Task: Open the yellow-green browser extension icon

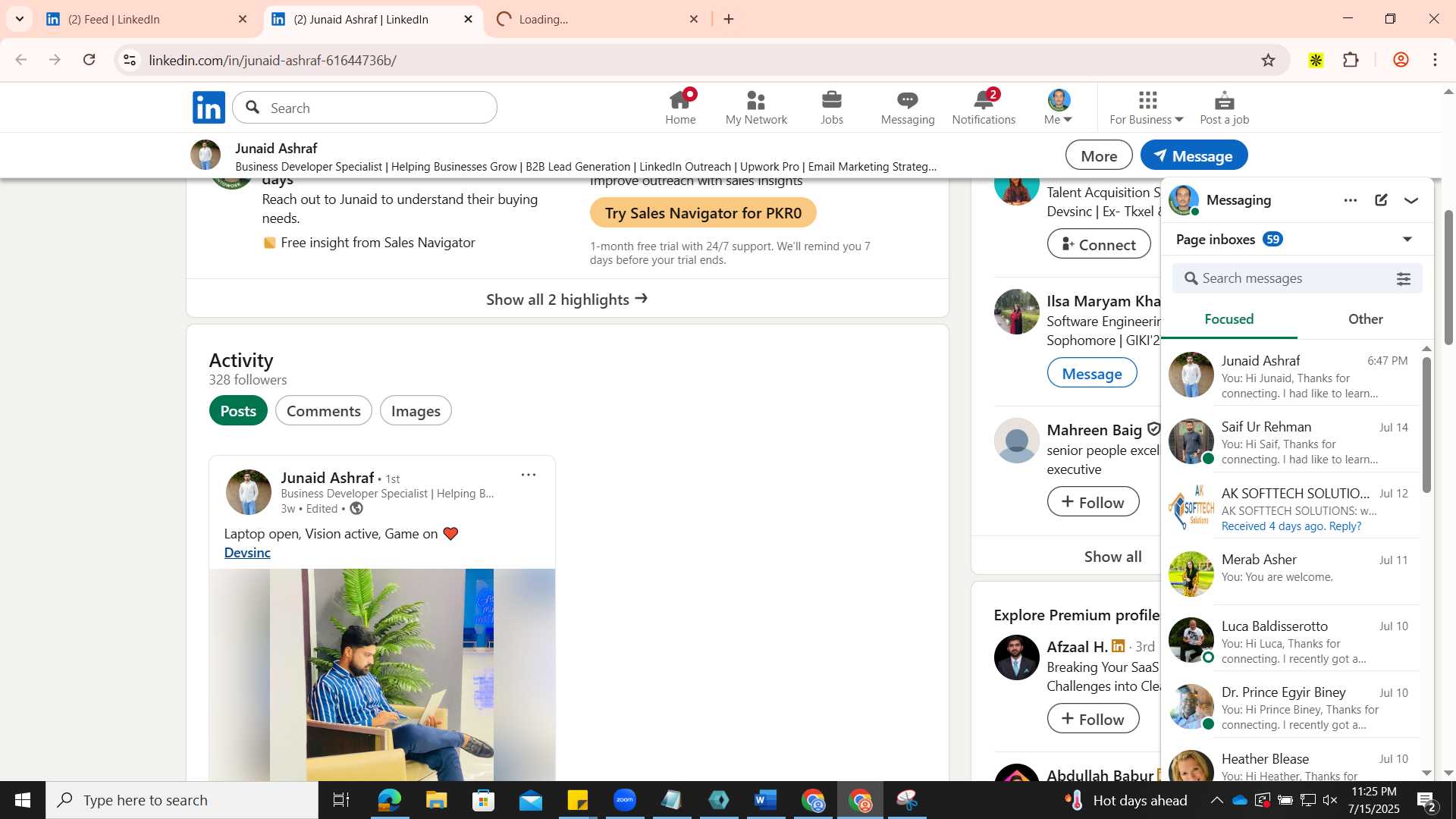Action: coord(1316,60)
